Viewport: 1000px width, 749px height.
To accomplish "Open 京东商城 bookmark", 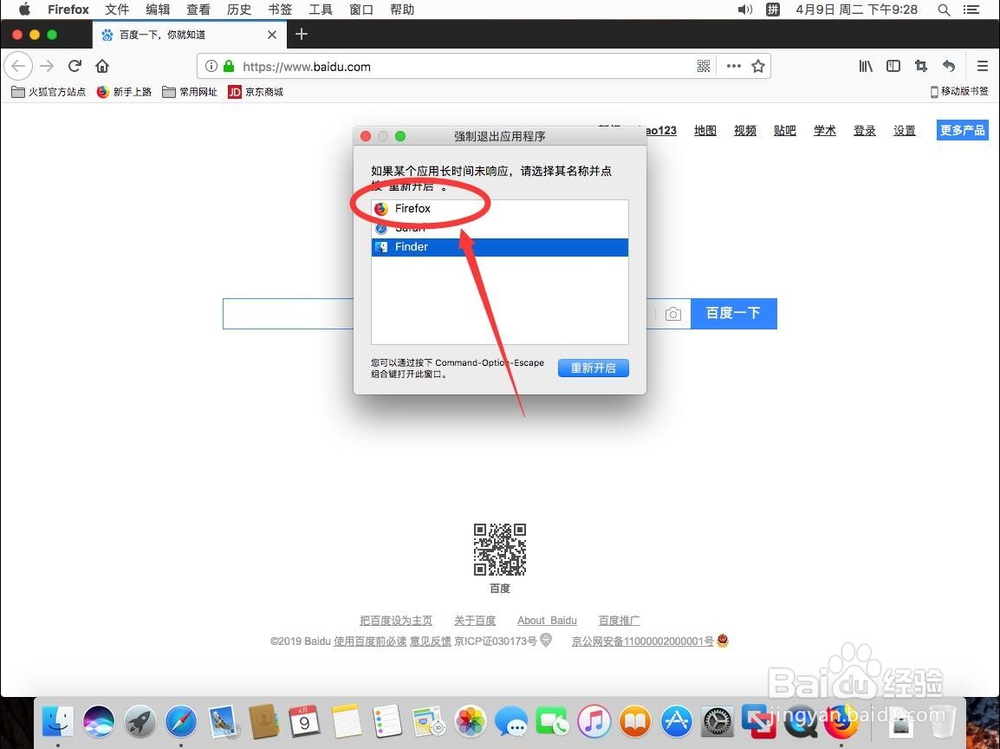I will (x=256, y=92).
